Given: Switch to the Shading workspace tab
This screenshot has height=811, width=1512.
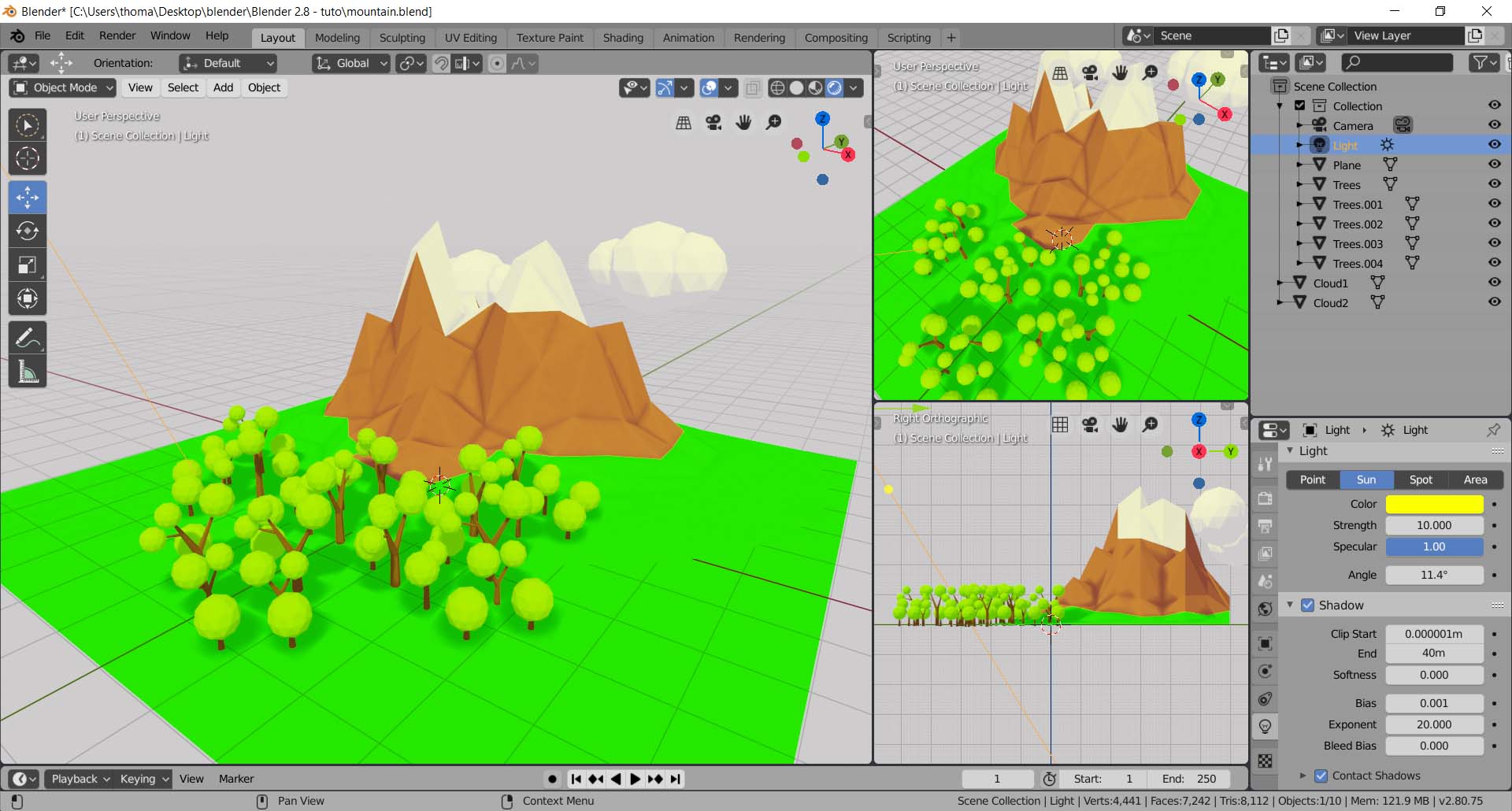Looking at the screenshot, I should click(622, 38).
